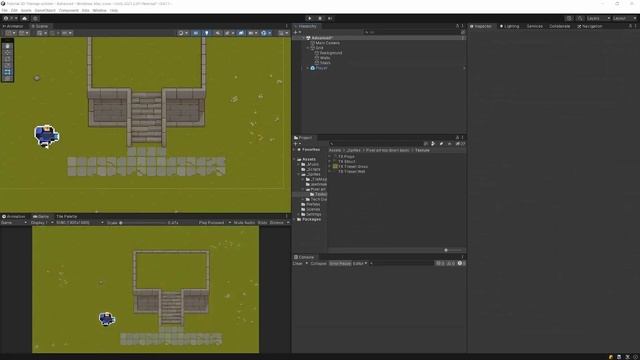Open the Layers dropdown in top toolbar
Viewport: 640px width, 360px height.
coord(598,18)
